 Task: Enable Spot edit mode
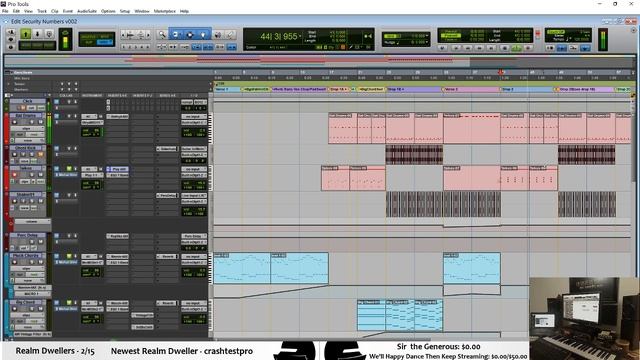(x=105, y=37)
